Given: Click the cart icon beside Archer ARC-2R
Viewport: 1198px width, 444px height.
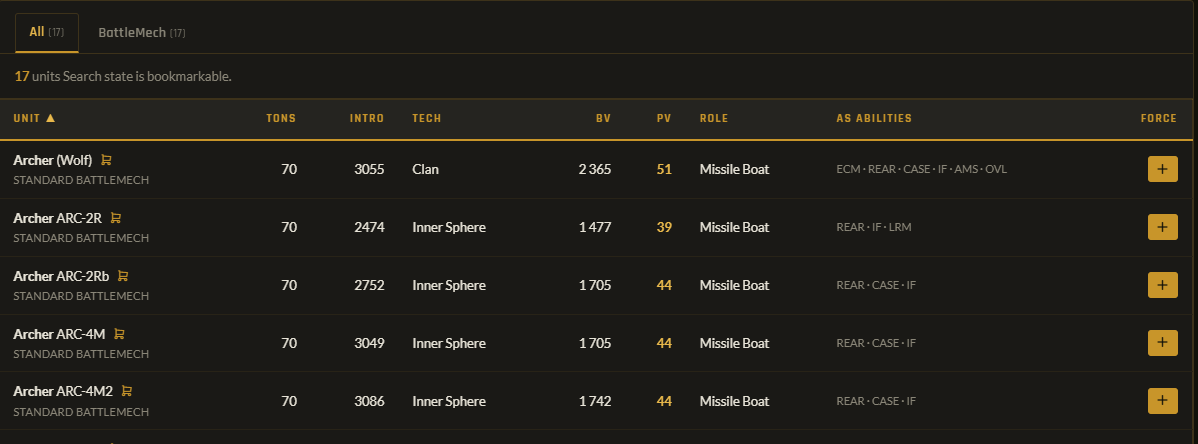Looking at the screenshot, I should coord(115,218).
